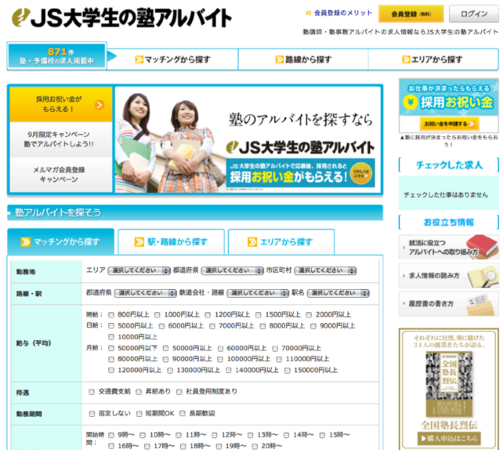Viewport: 503px width, 450px height.
Task: Check 昇給あり checkbox
Action: (139, 392)
